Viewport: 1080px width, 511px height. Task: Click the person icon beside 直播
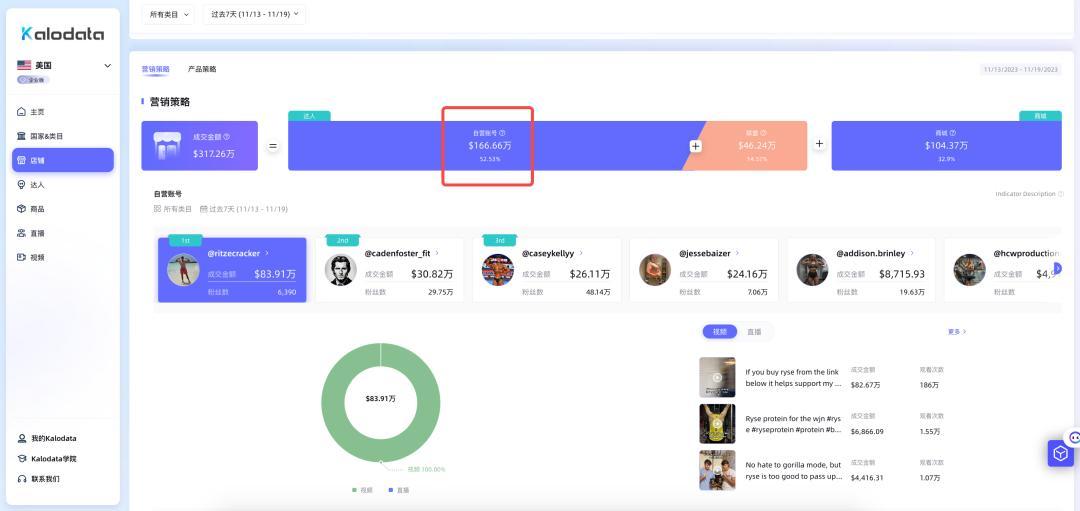(x=21, y=233)
